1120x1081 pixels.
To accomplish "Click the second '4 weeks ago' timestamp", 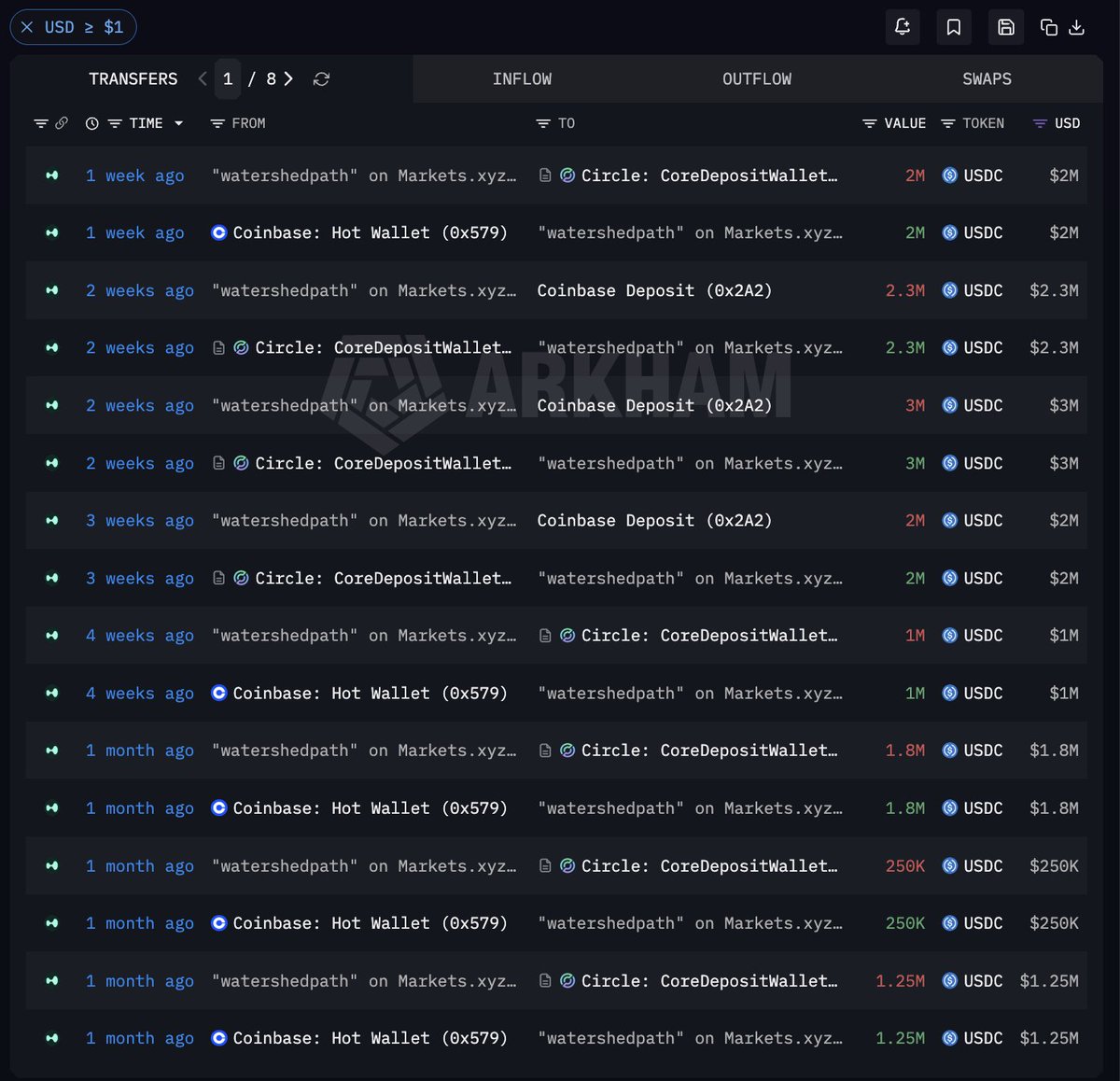I will coord(140,693).
